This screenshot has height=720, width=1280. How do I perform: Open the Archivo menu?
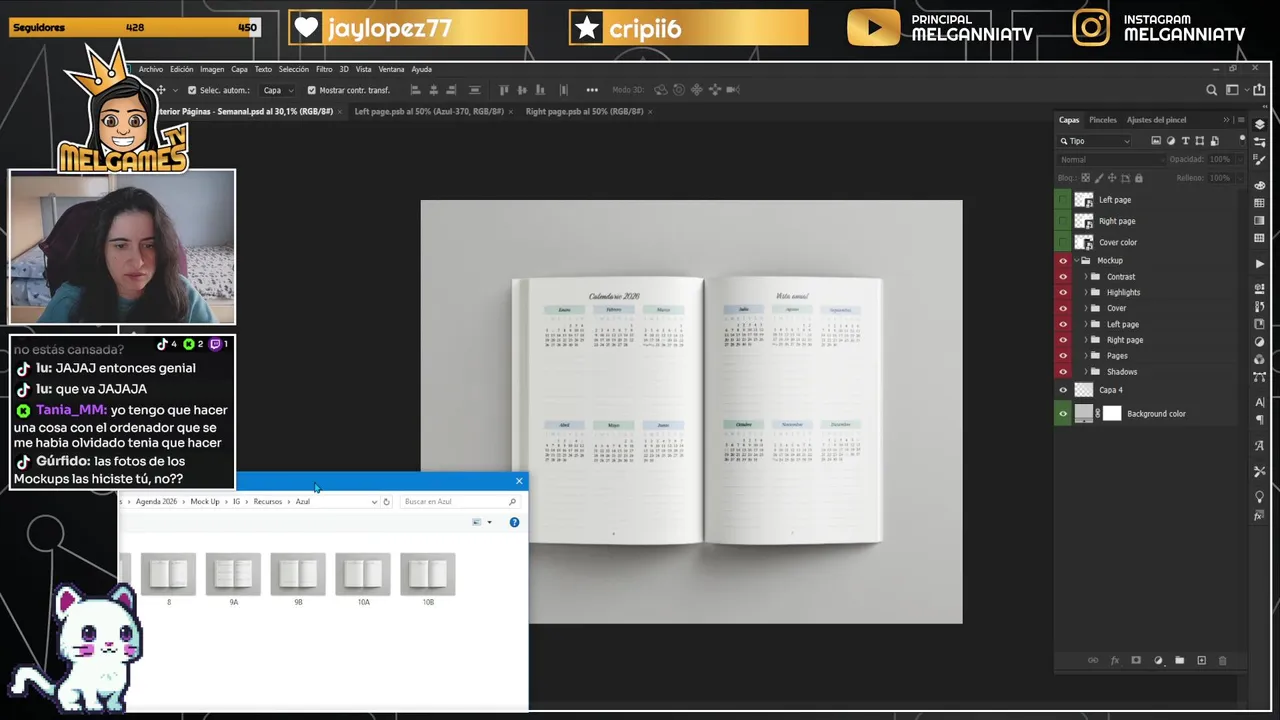tap(151, 69)
